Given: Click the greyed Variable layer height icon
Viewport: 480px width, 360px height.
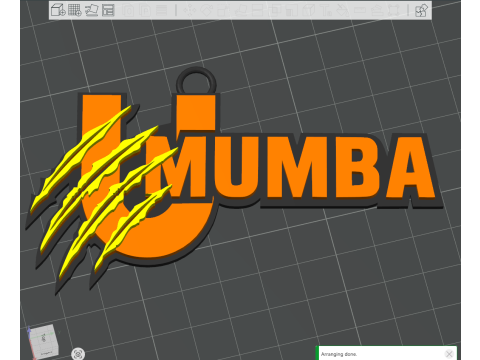Looking at the screenshot, I should [x=162, y=10].
